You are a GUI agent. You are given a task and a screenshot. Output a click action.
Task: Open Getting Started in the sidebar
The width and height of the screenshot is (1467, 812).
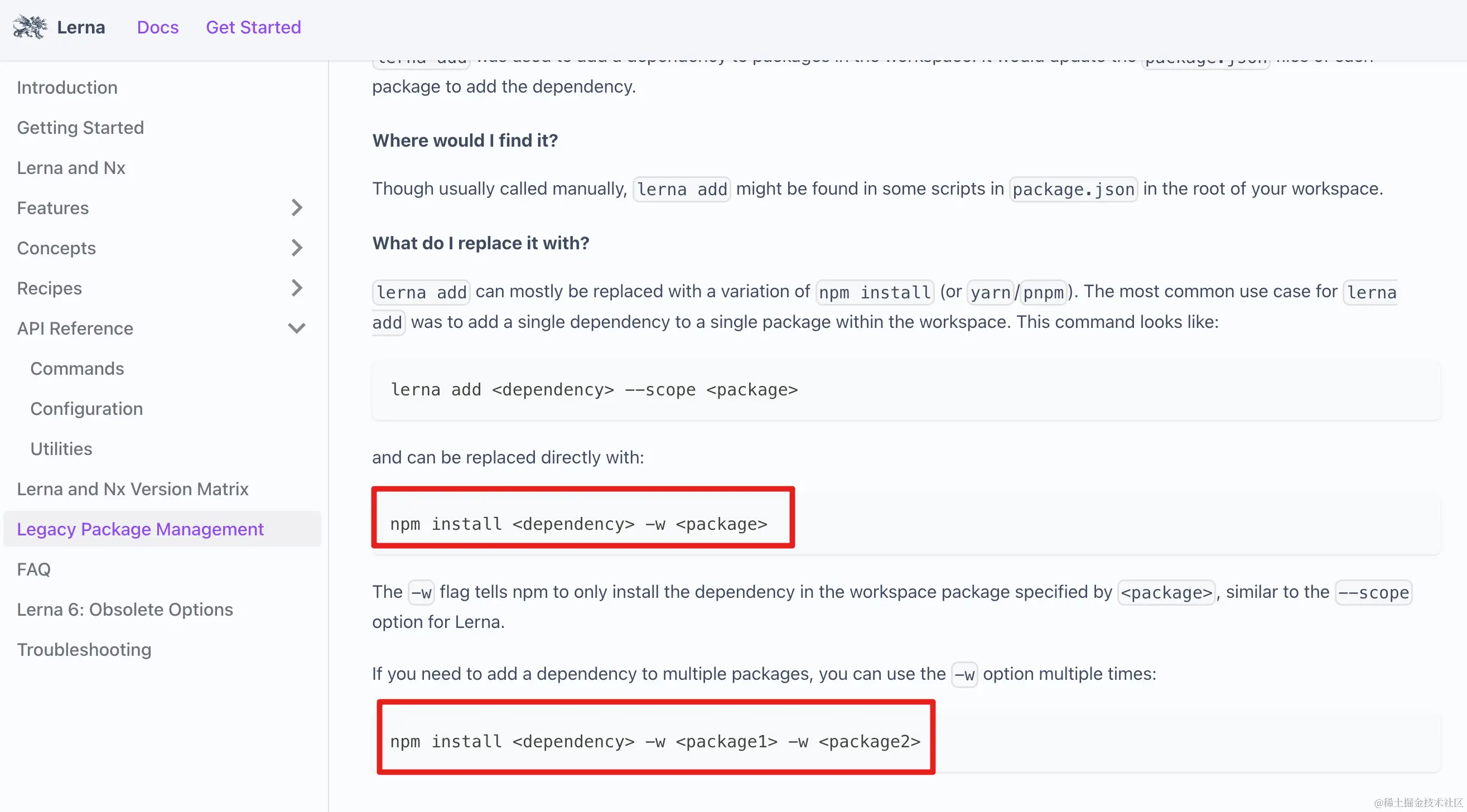[80, 128]
